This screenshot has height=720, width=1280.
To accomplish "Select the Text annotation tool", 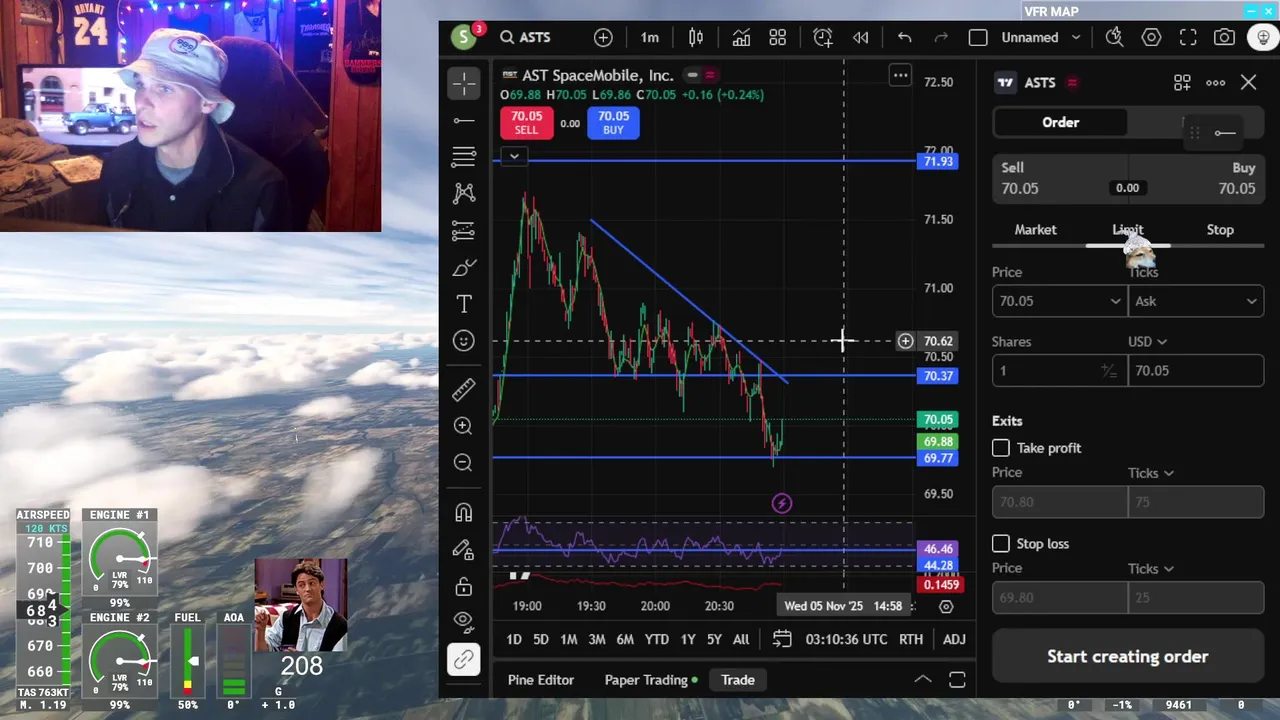I will pyautogui.click(x=463, y=304).
